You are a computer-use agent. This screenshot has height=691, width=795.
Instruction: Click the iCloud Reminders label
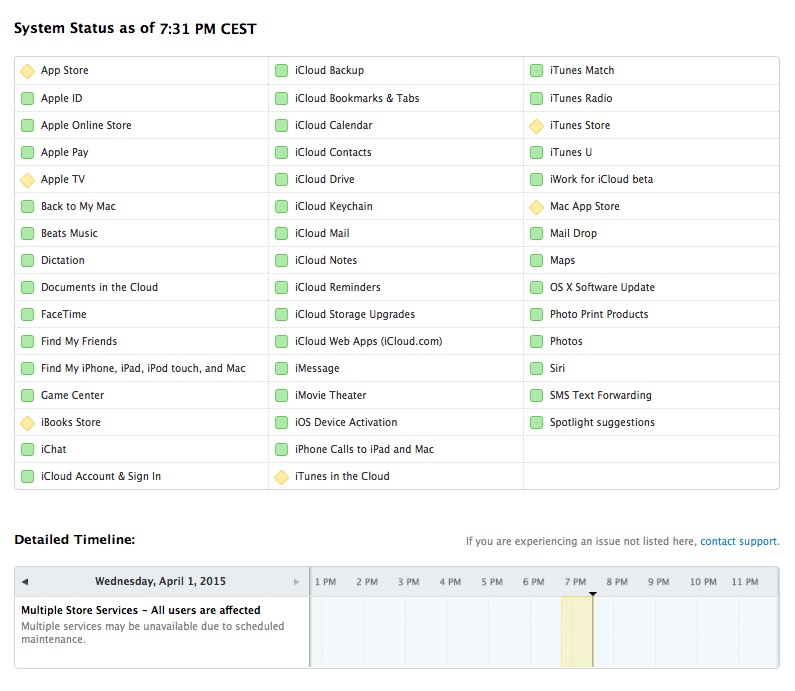point(338,287)
